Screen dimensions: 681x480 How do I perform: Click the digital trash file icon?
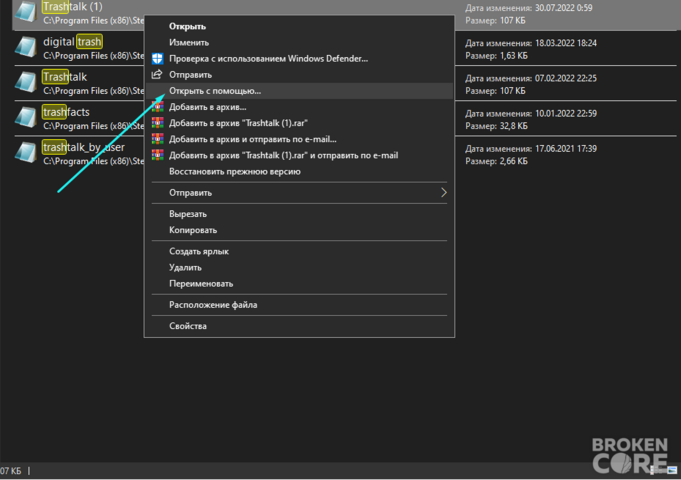click(26, 47)
